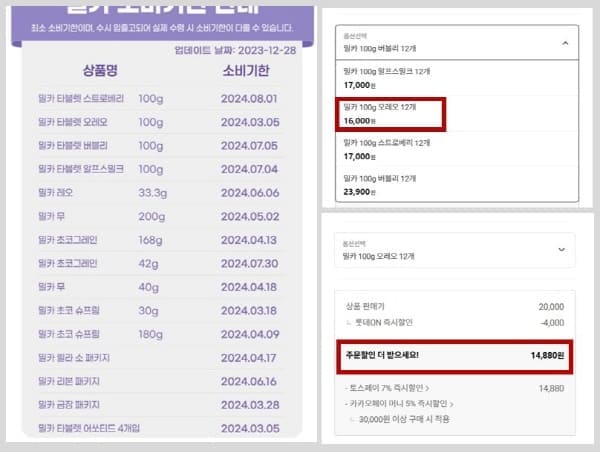Click the update date '2023-12-28'
Image resolution: width=600 pixels, height=452 pixels.
[x=267, y=51]
